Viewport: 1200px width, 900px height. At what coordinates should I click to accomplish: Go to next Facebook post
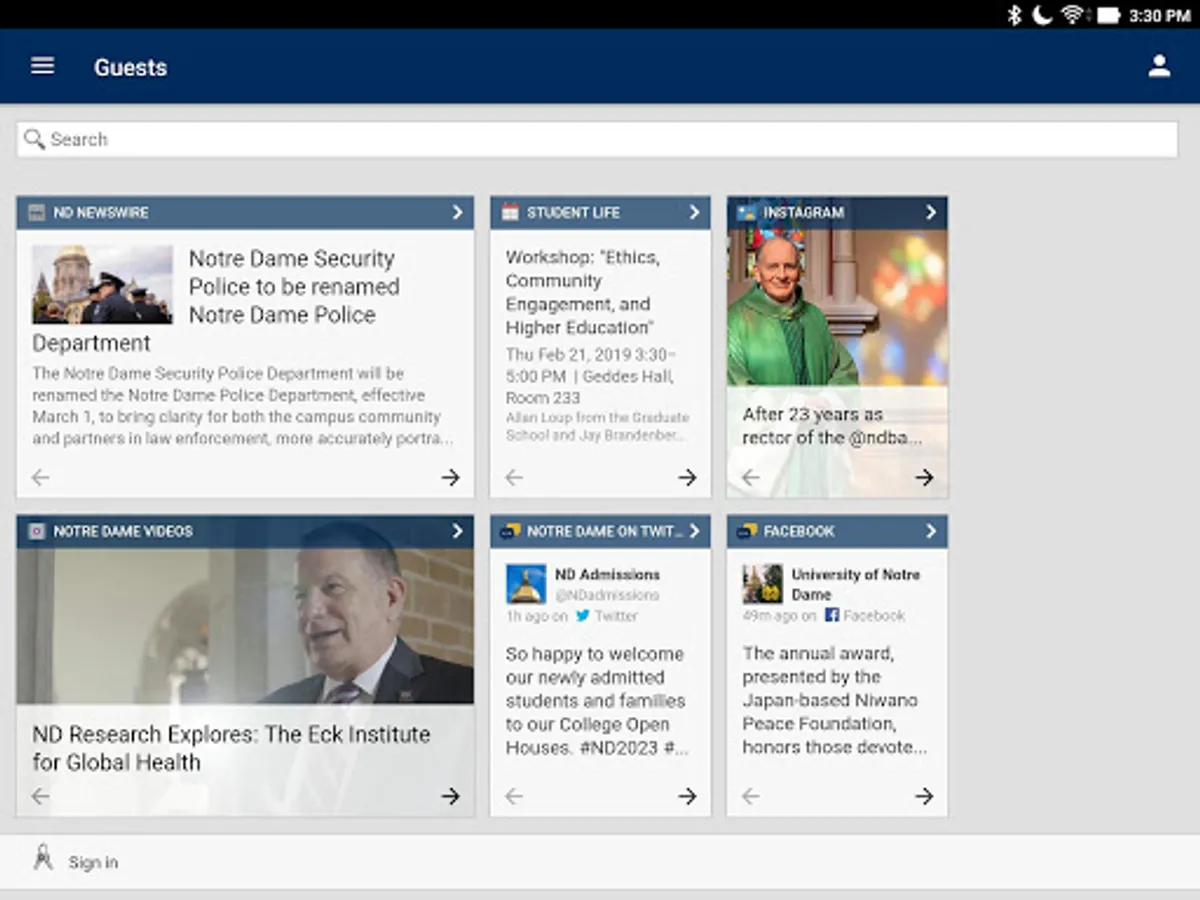pos(924,796)
